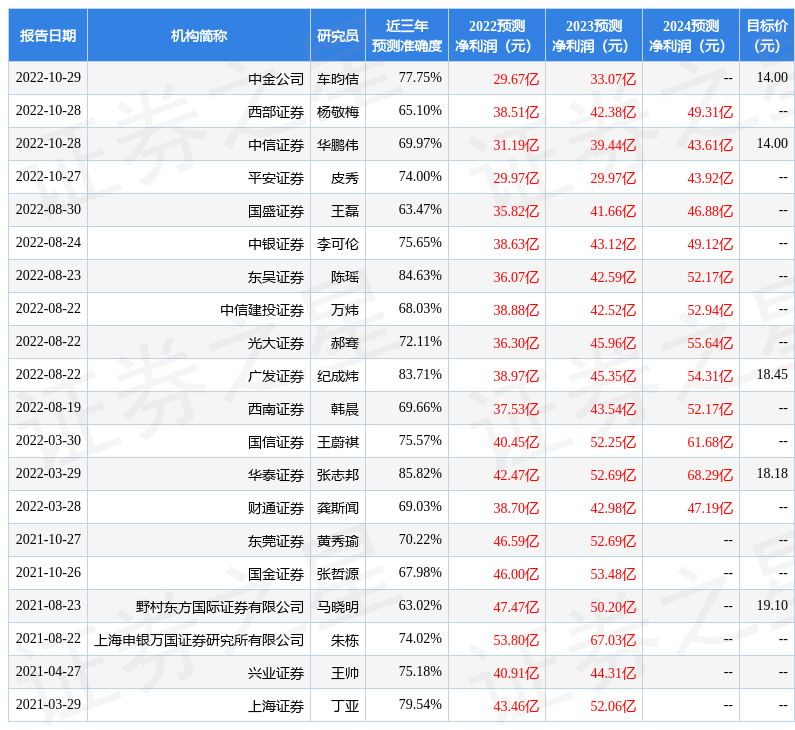Click researcher name 李可伦
795x730 pixels.
pyautogui.click(x=338, y=244)
